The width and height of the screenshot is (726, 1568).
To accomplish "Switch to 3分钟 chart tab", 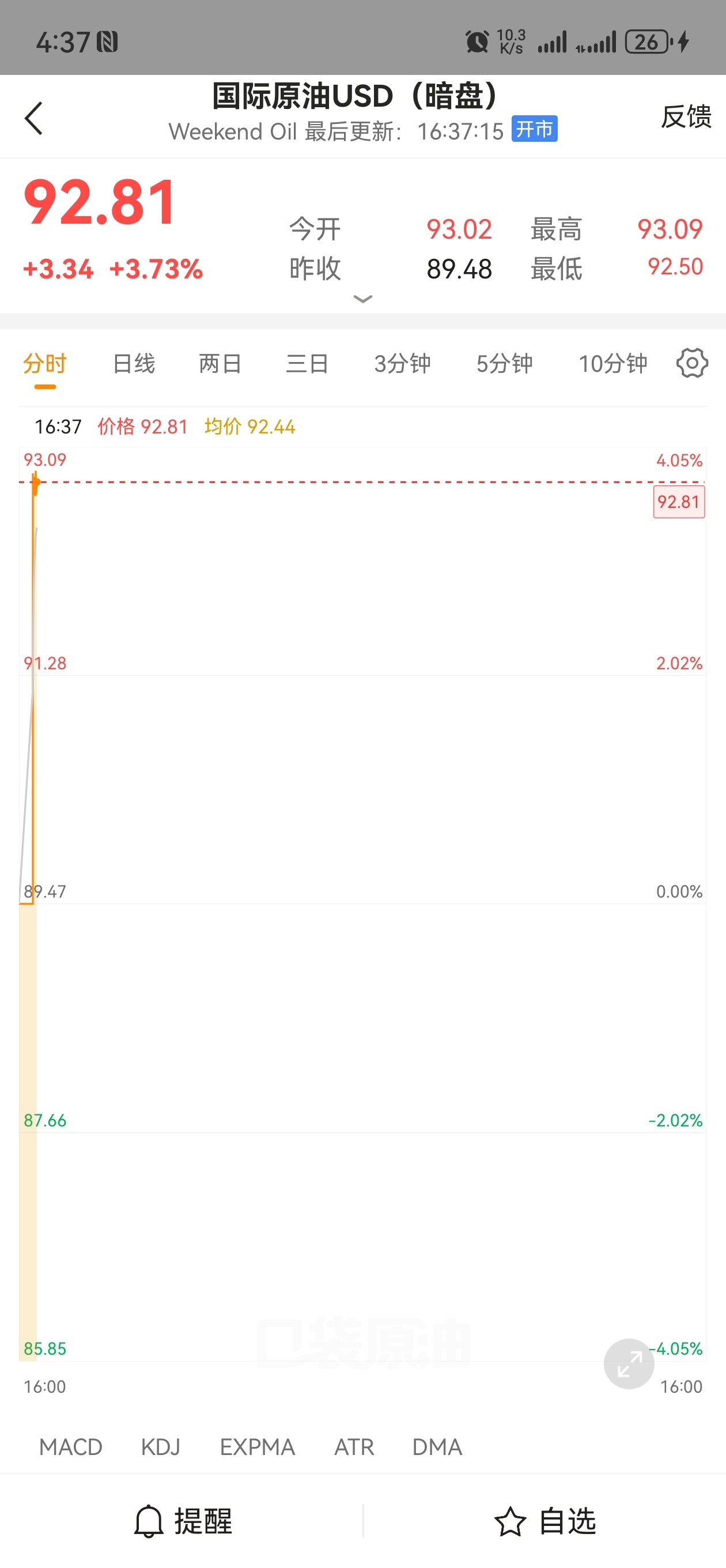I will [x=402, y=363].
